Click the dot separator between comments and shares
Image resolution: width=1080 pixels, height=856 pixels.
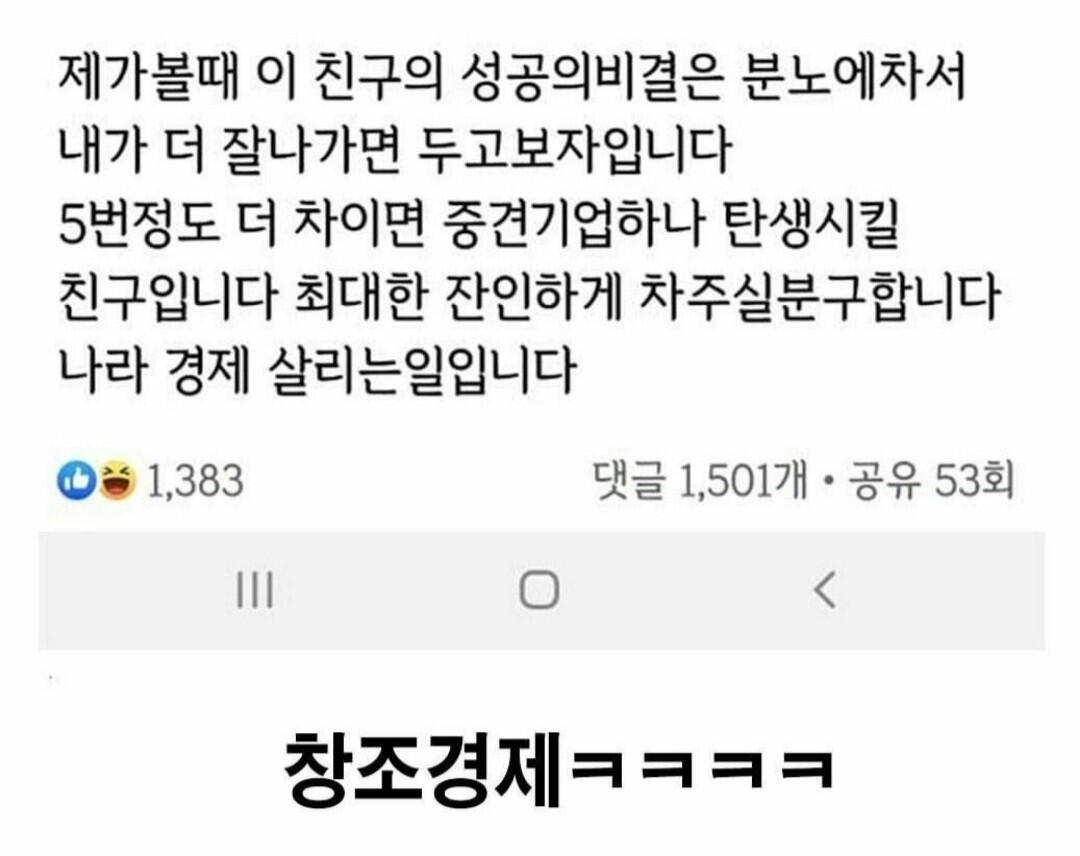828,482
